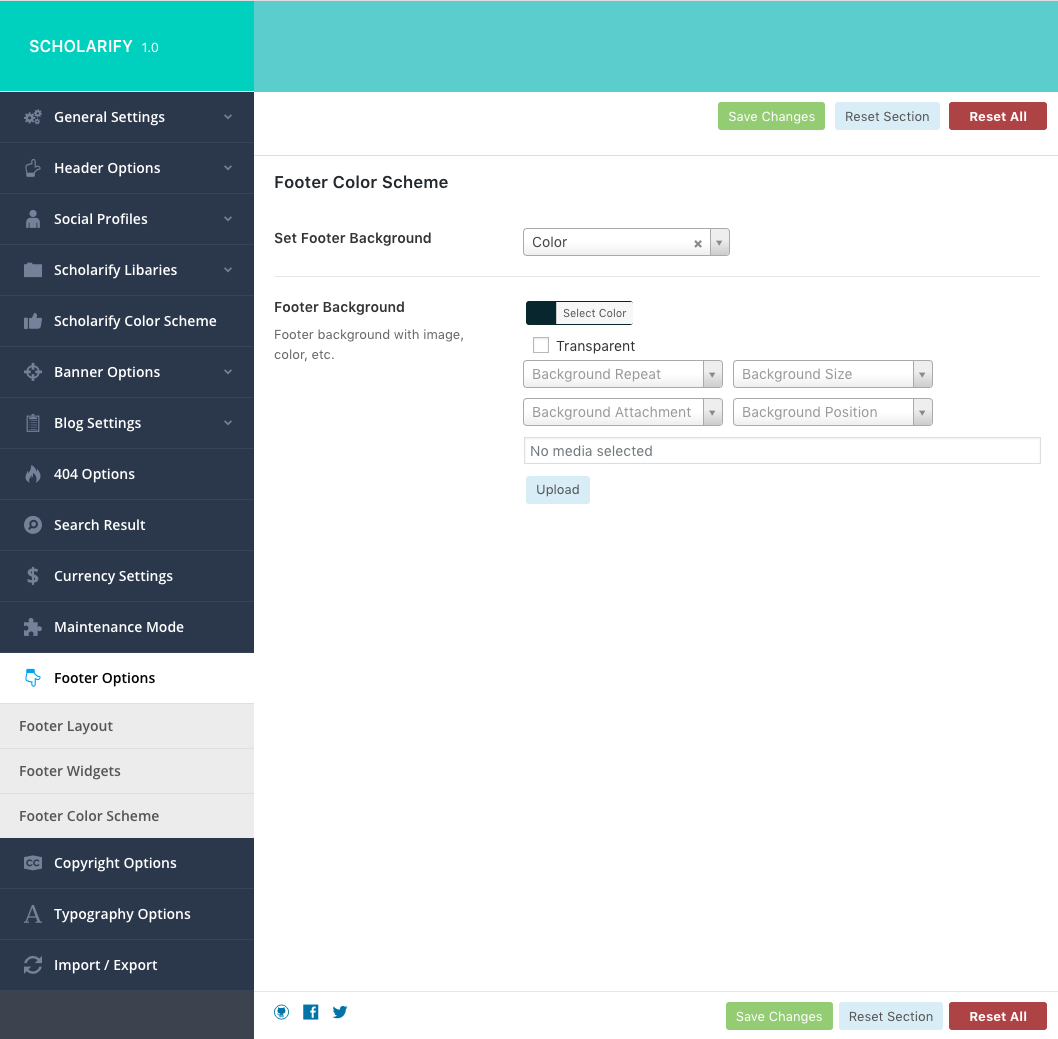Screen dimensions: 1058x1039
Task: Click the flame icon for 404 Options
Action: coord(33,474)
